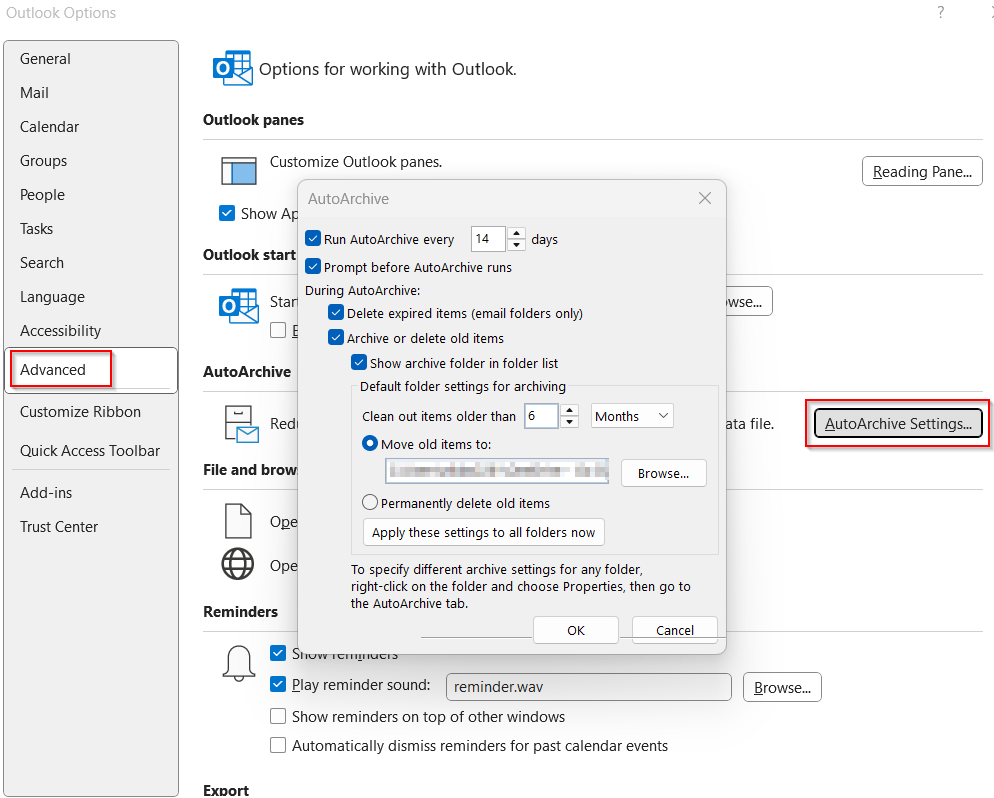Open the help question mark icon

(941, 12)
